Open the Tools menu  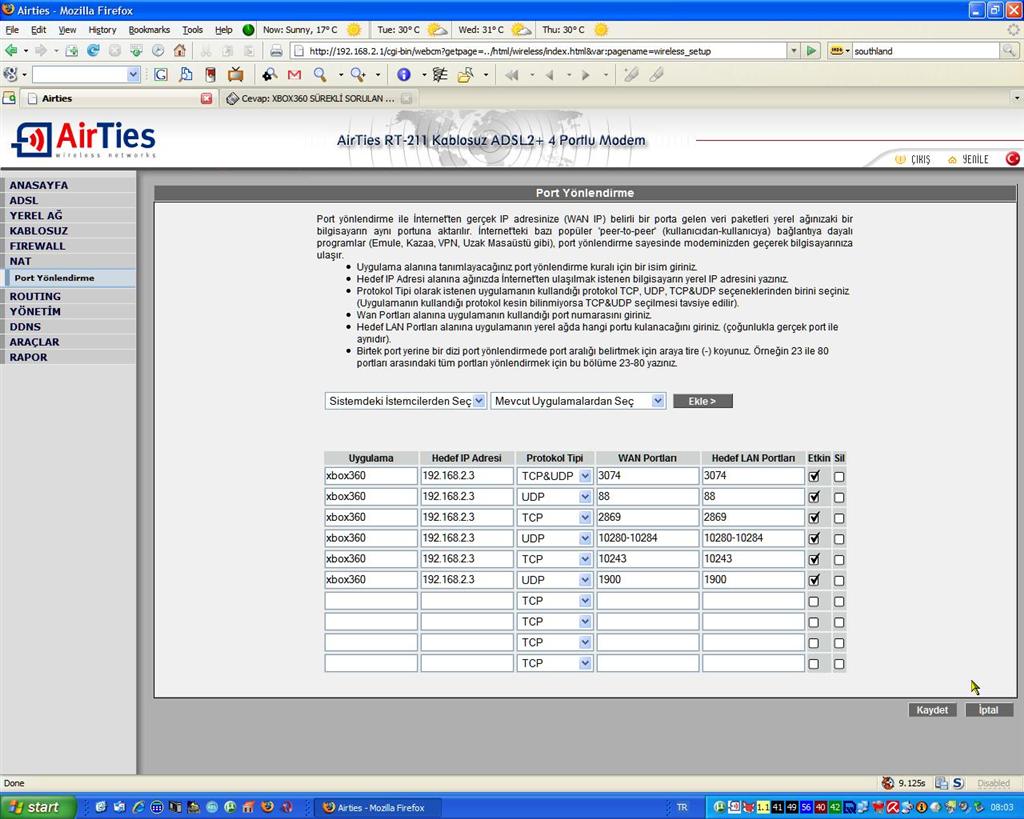coord(192,30)
